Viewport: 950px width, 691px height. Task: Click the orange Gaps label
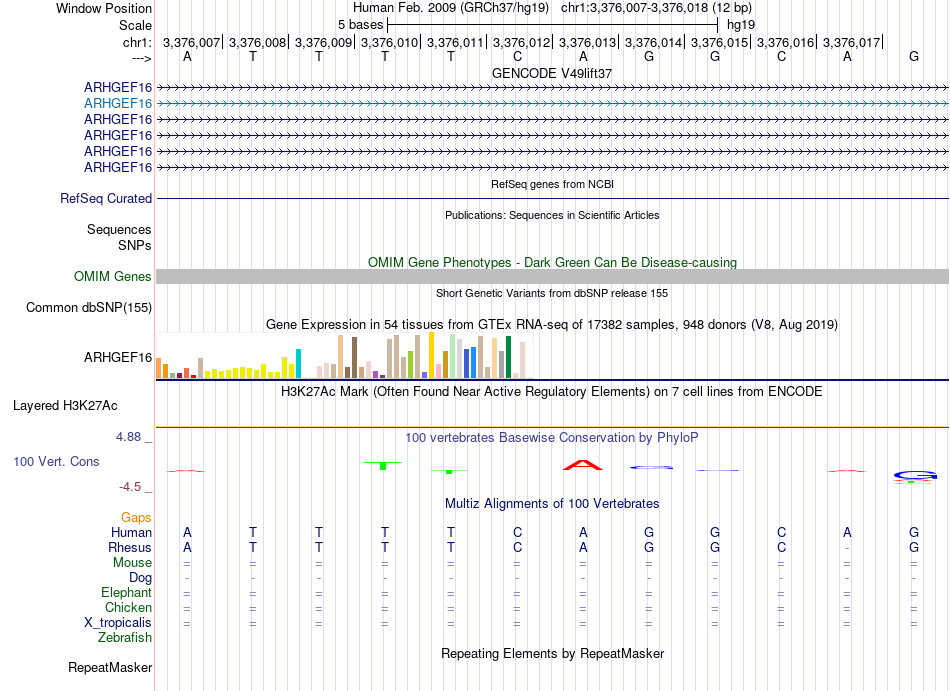coord(136,517)
